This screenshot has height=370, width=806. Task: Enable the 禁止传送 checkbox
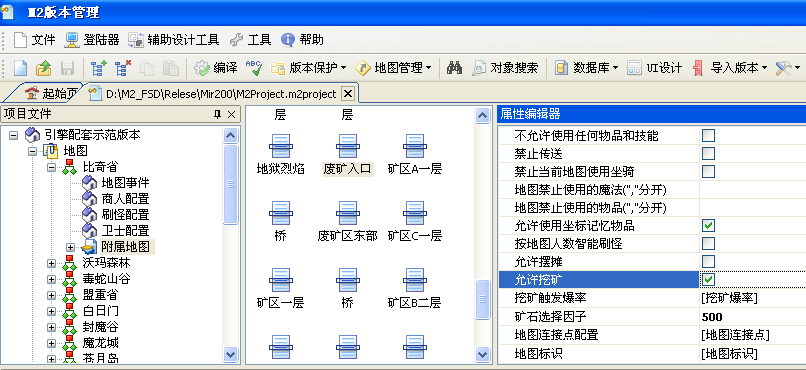pos(709,153)
